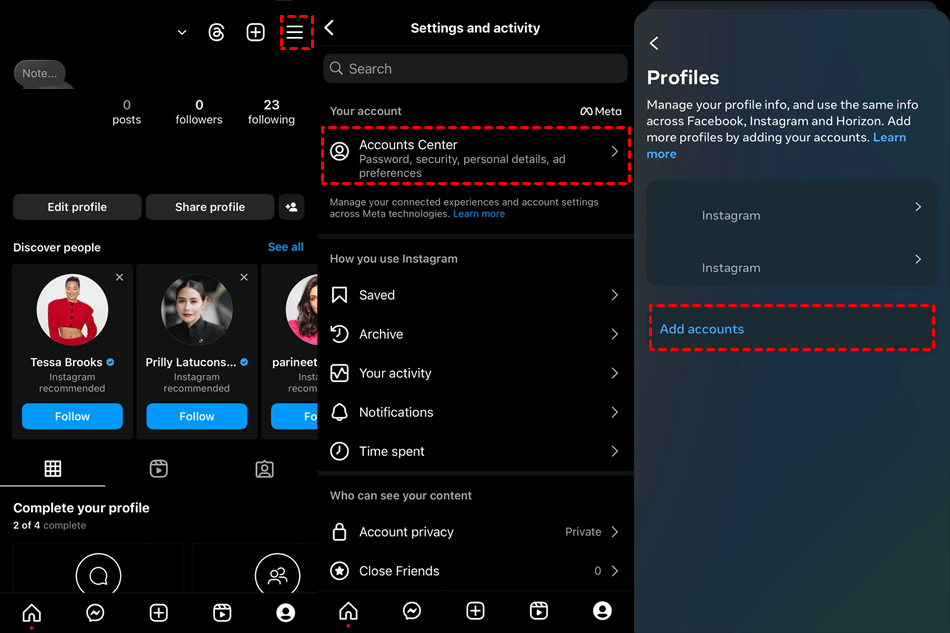This screenshot has width=950, height=633.
Task: Expand chevron on Time spent row
Action: pyautogui.click(x=614, y=451)
